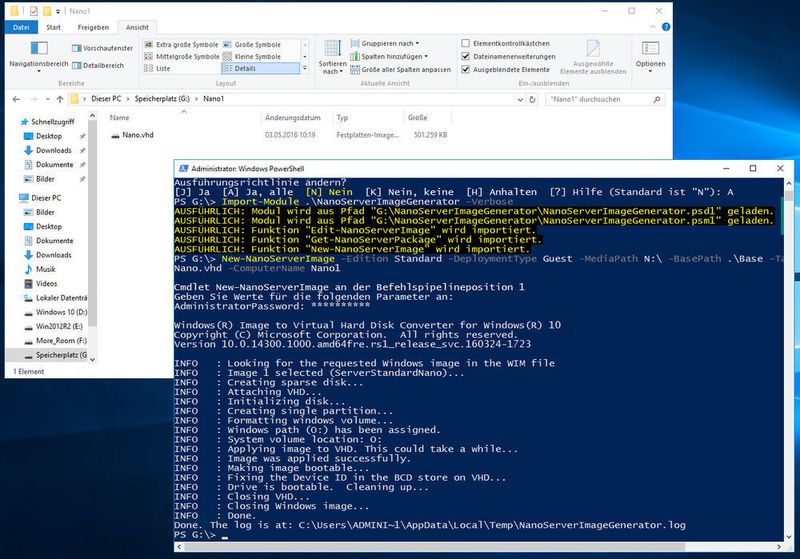
Task: Sort by Typ column header
Action: click(342, 117)
